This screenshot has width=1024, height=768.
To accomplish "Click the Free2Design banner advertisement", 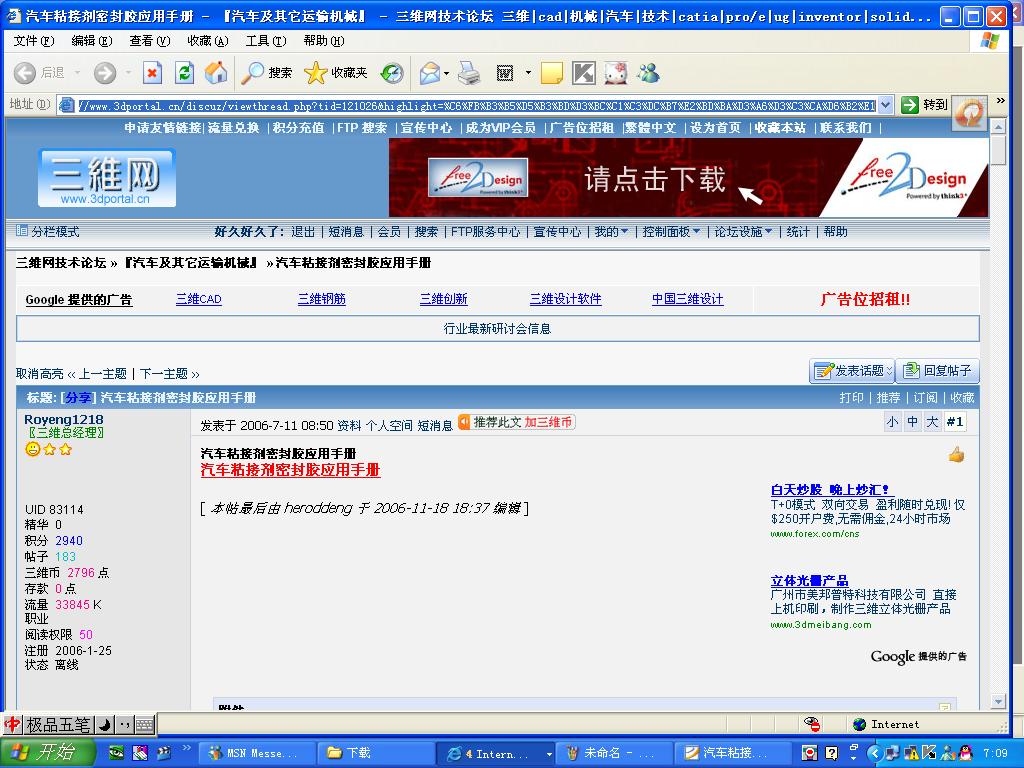I will click(x=688, y=177).
